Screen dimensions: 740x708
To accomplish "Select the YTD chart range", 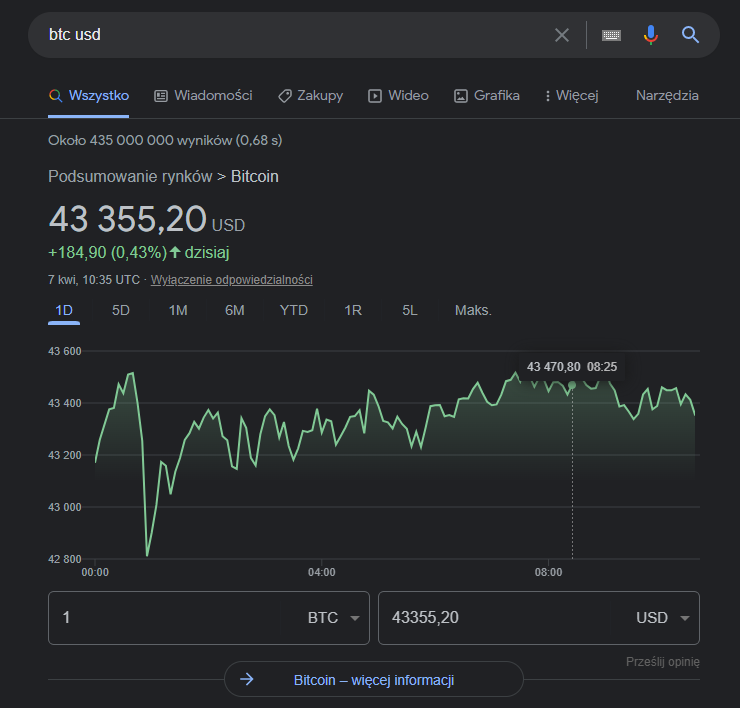I will coord(294,311).
